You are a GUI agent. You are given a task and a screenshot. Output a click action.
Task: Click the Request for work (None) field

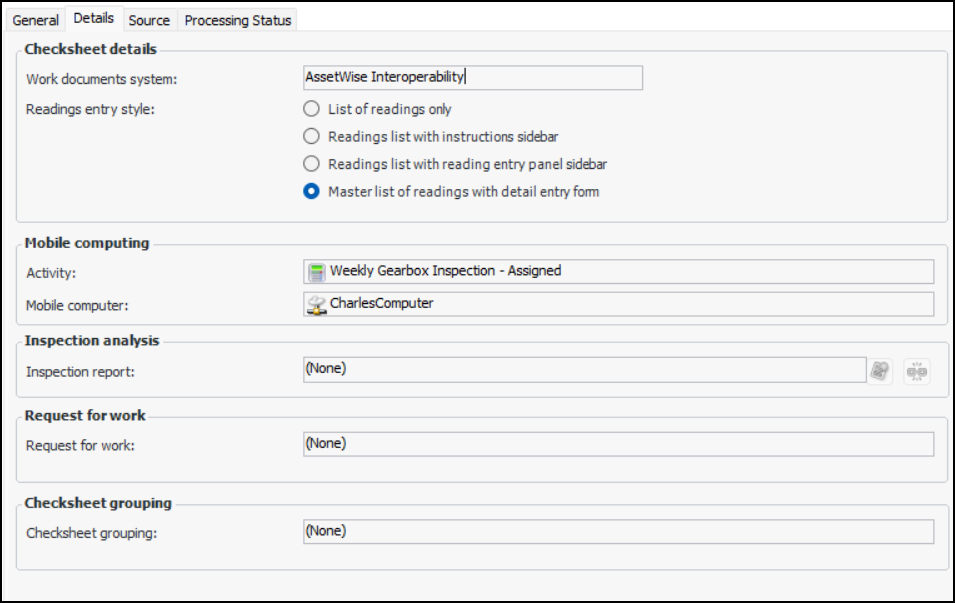point(617,444)
